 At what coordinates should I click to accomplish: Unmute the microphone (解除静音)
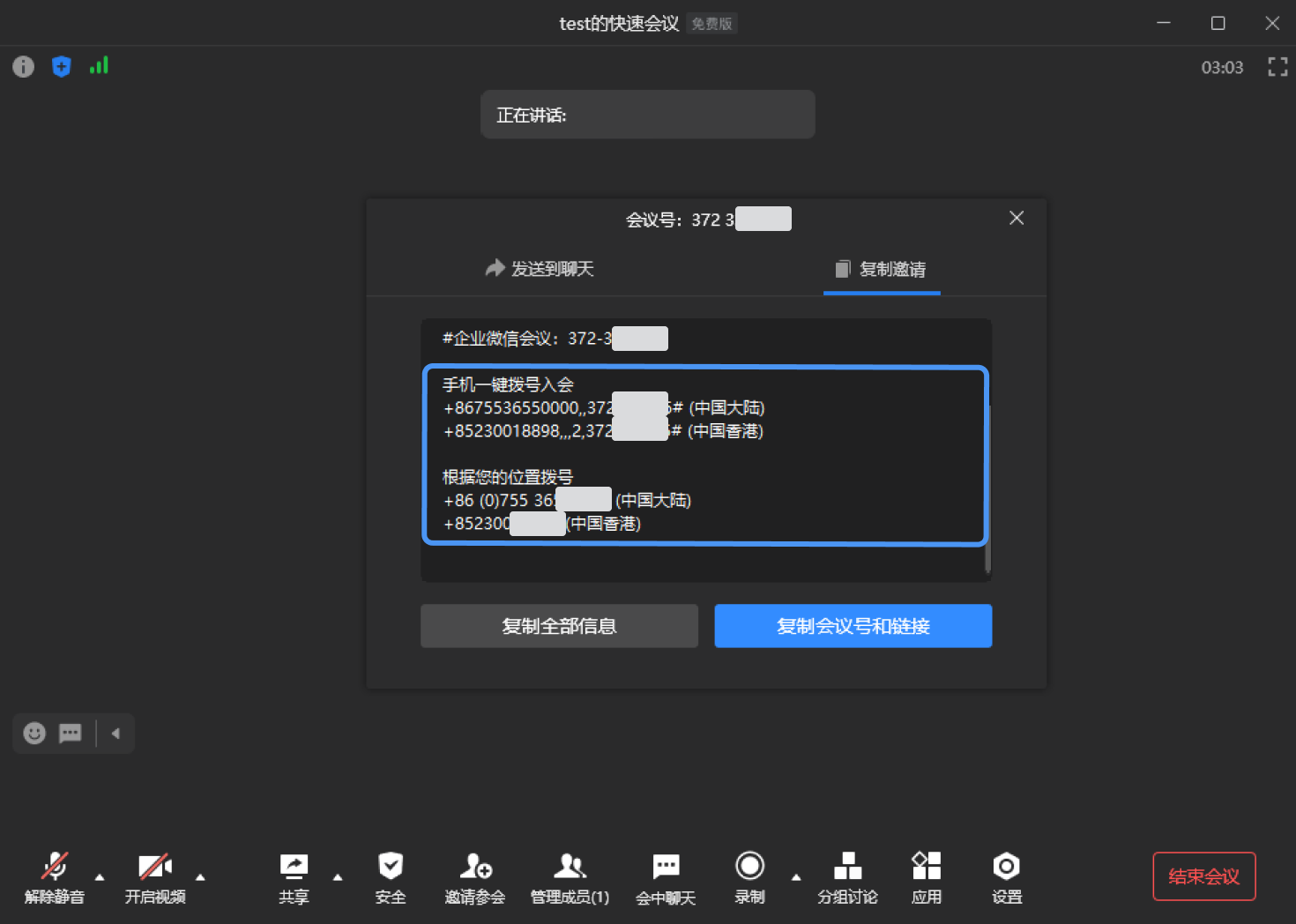tap(55, 876)
